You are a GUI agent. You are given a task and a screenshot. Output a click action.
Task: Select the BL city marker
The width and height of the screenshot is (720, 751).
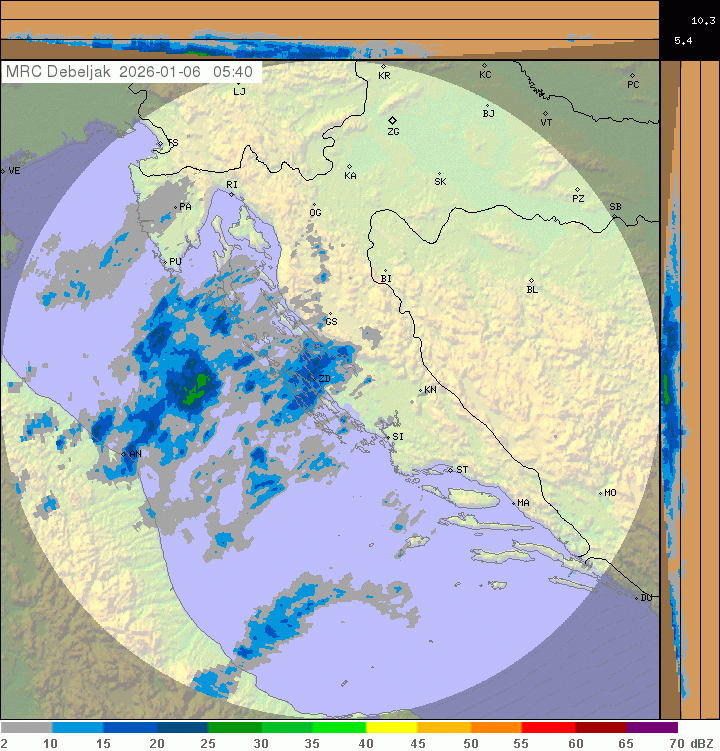(x=531, y=280)
